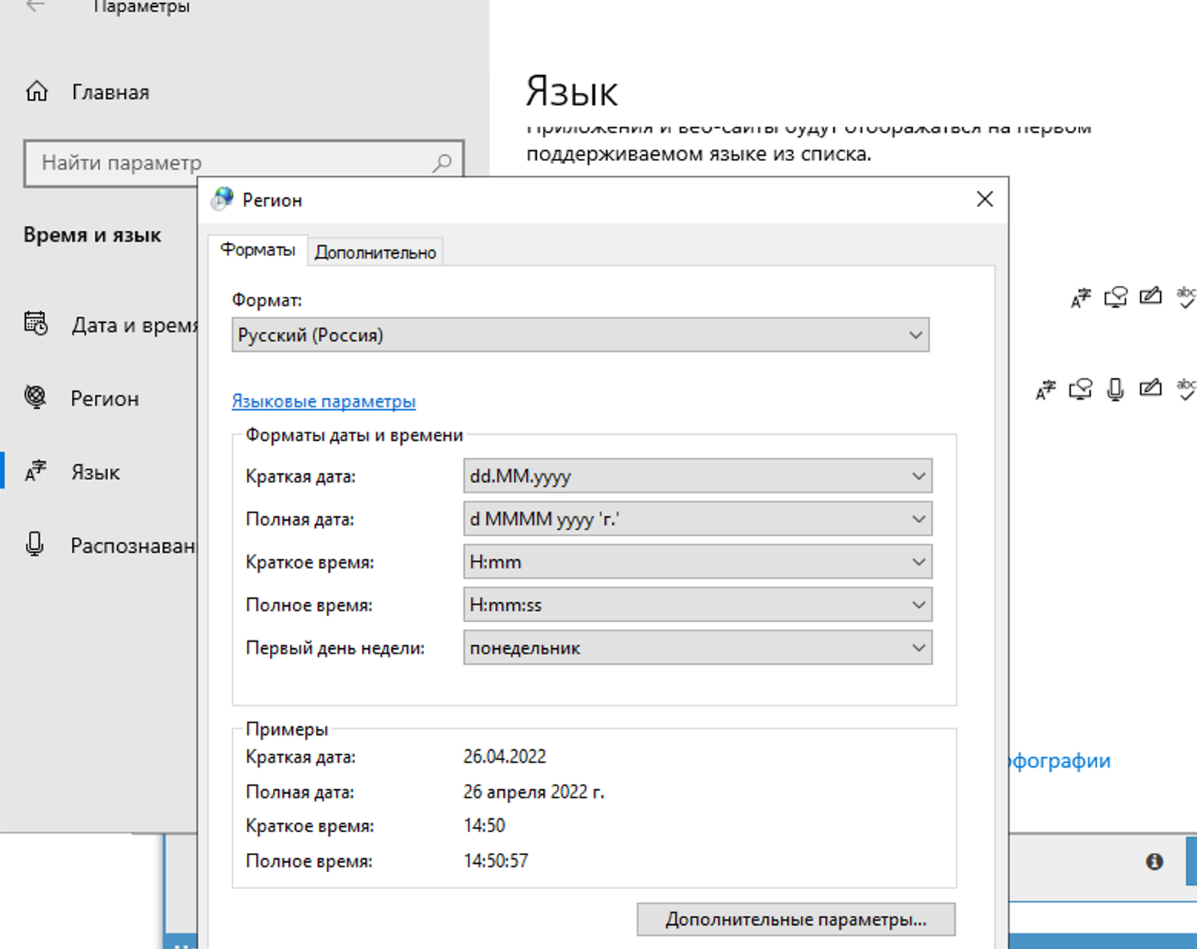Expand the Формат dropdown showing Русский (Россия)
The height and width of the screenshot is (949, 1197).
point(580,335)
